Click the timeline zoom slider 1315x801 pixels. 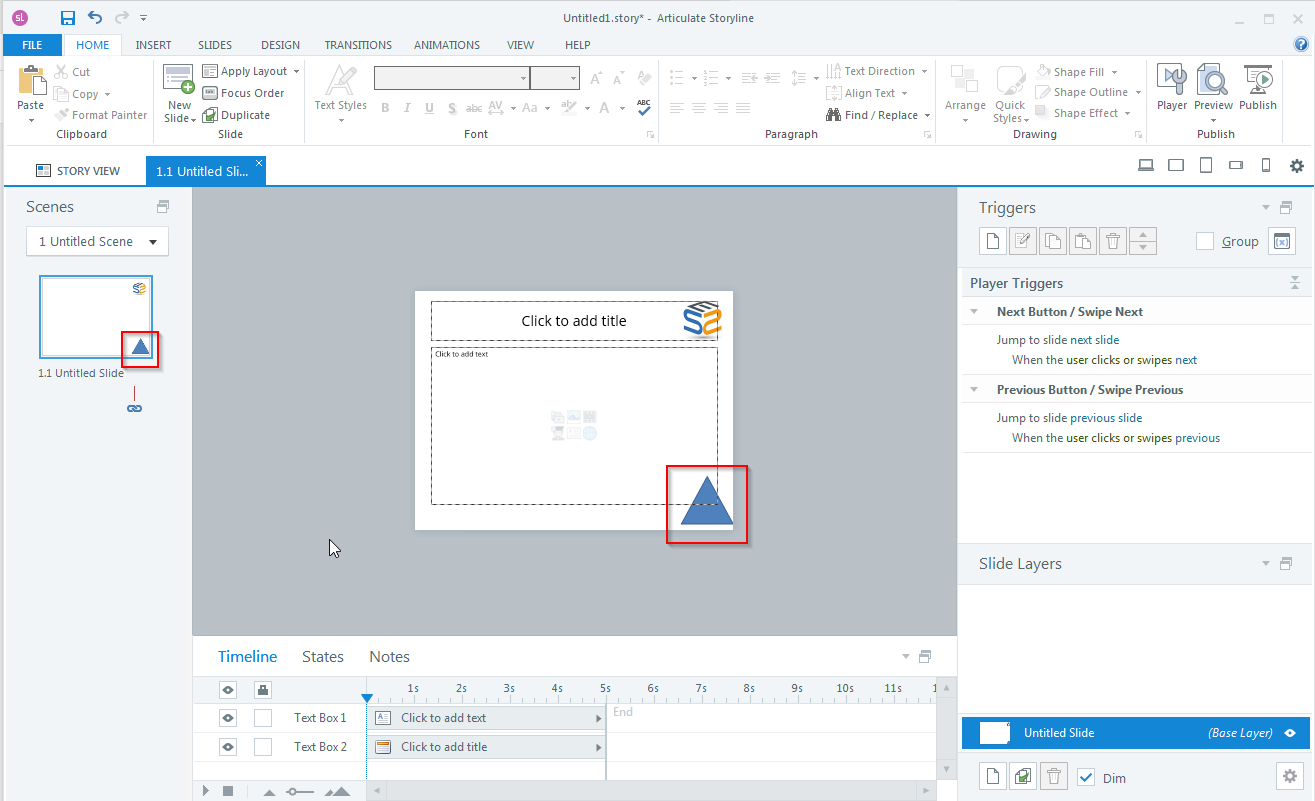pyautogui.click(x=300, y=791)
